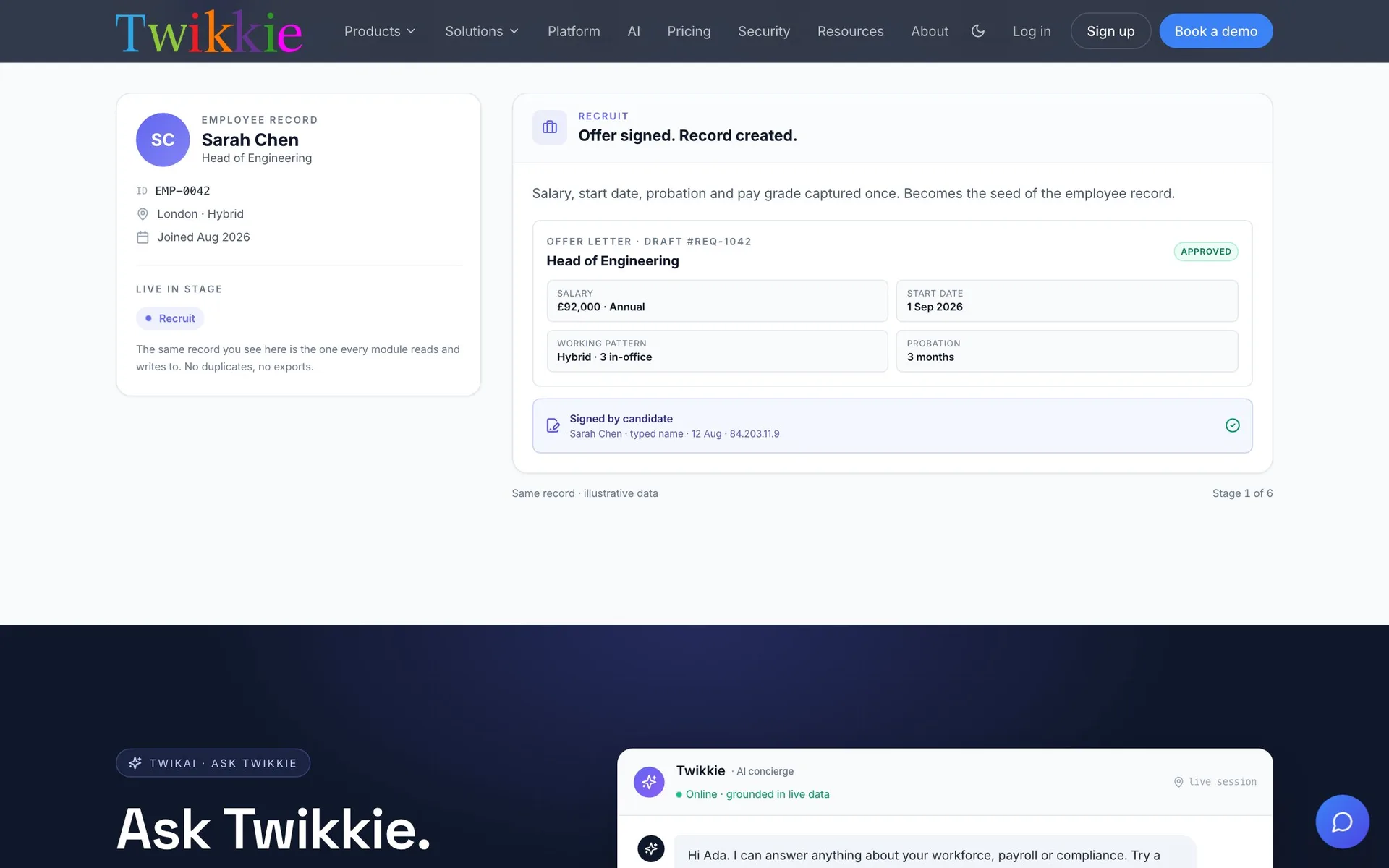Click the Sign up button
The width and height of the screenshot is (1389, 868).
pos(1110,31)
